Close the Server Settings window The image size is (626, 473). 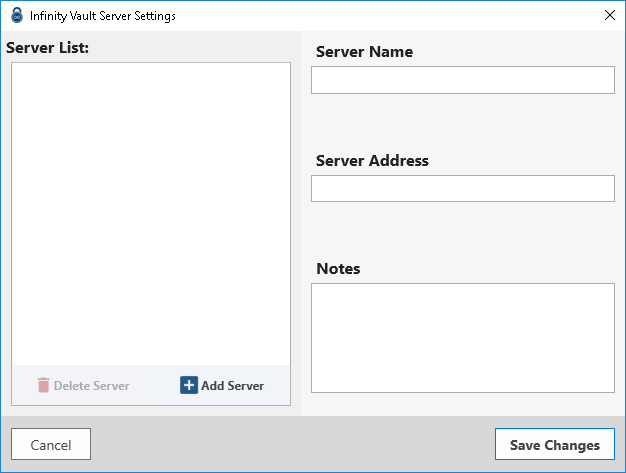[610, 15]
